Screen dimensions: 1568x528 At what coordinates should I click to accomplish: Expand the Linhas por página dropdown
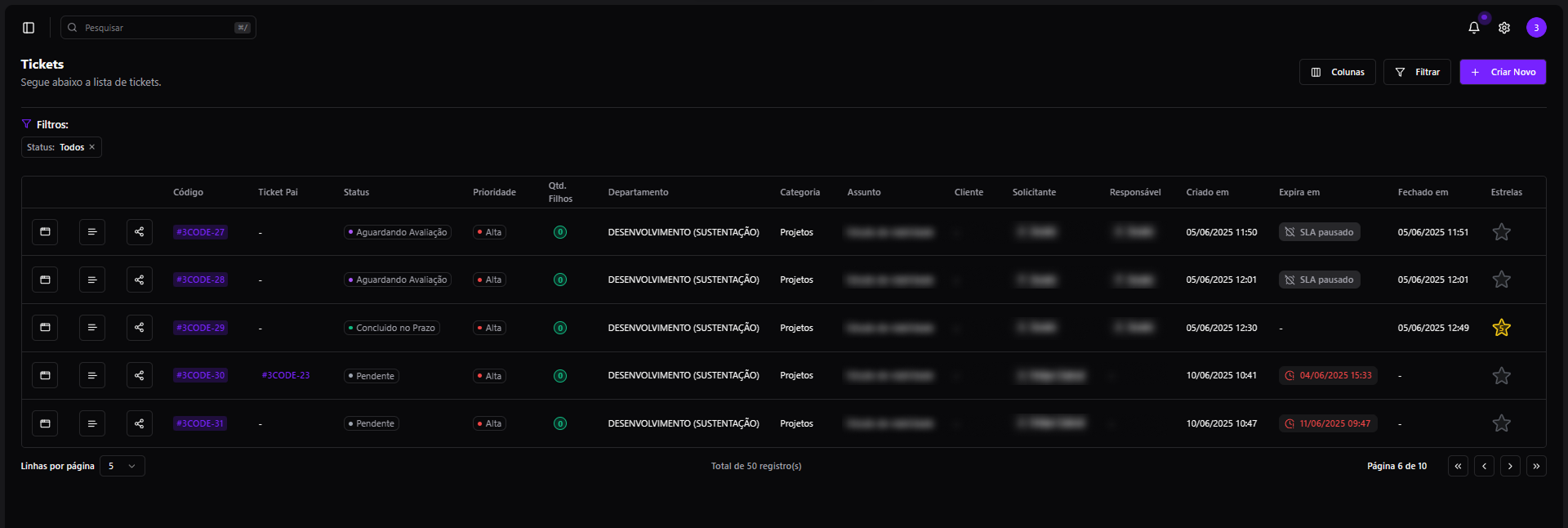point(122,466)
